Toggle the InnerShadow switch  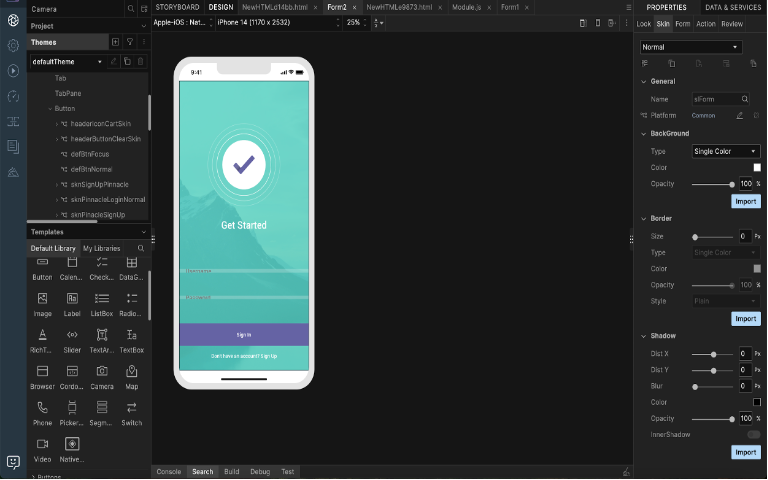753,435
